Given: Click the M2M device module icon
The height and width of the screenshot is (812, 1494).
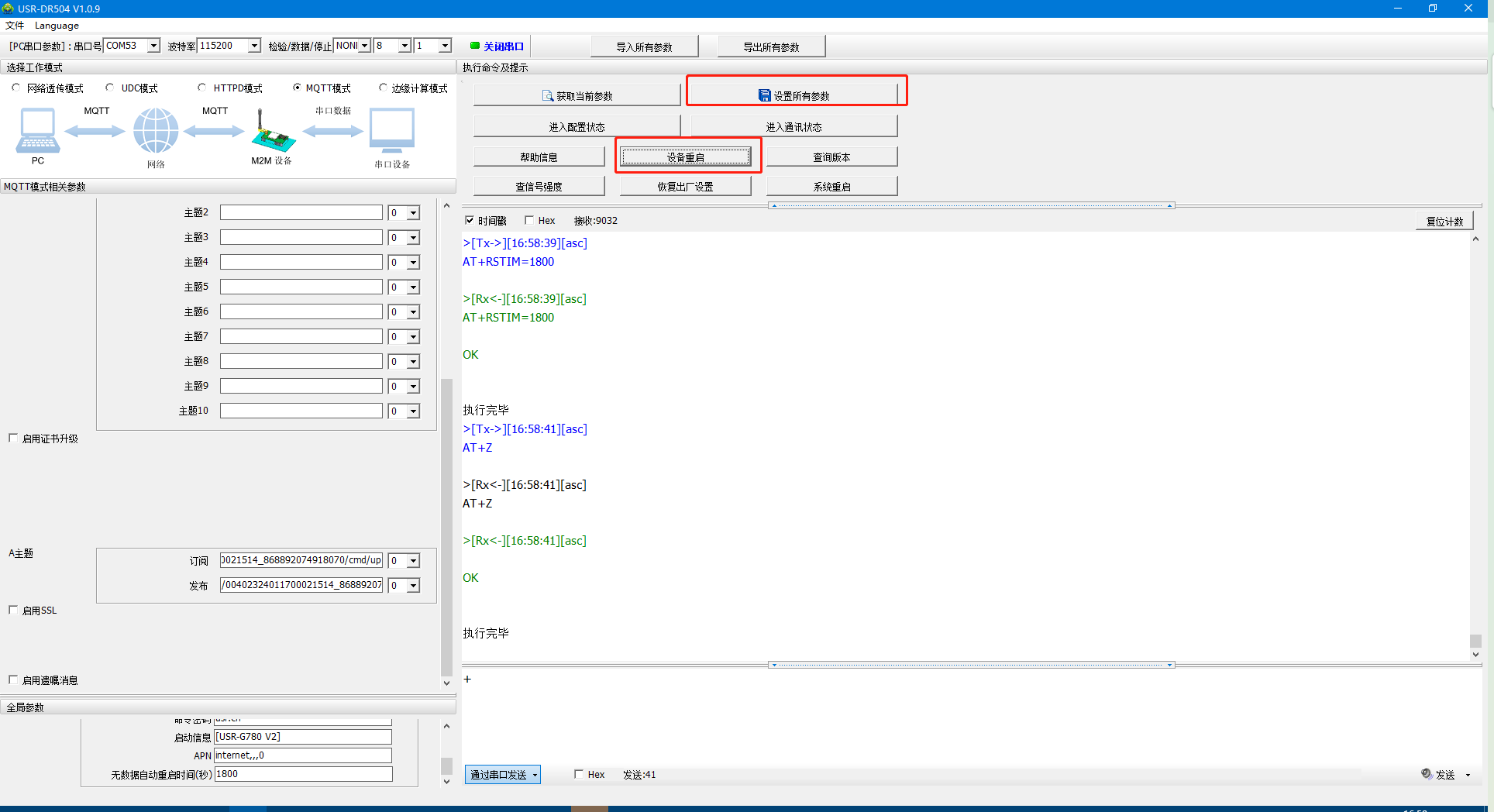Looking at the screenshot, I should [x=272, y=132].
